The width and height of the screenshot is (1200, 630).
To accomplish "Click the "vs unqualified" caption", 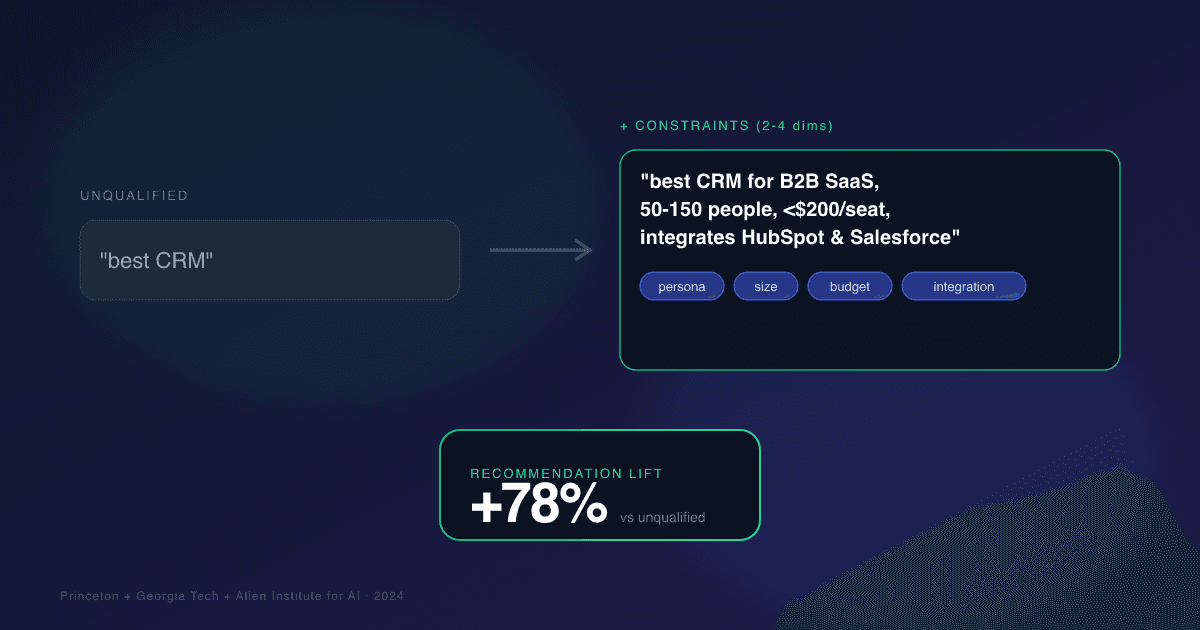I will click(x=663, y=518).
